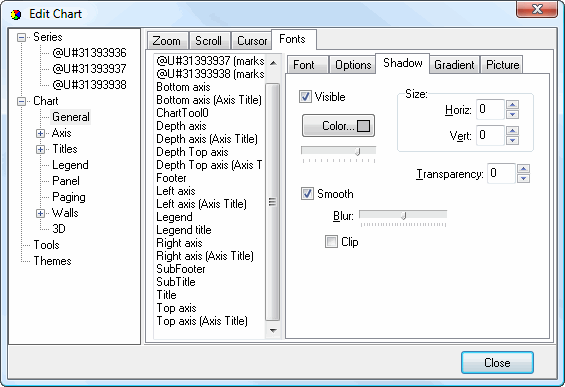Decrease Horiz size with down arrow
565x387 pixels.
pyautogui.click(x=512, y=114)
